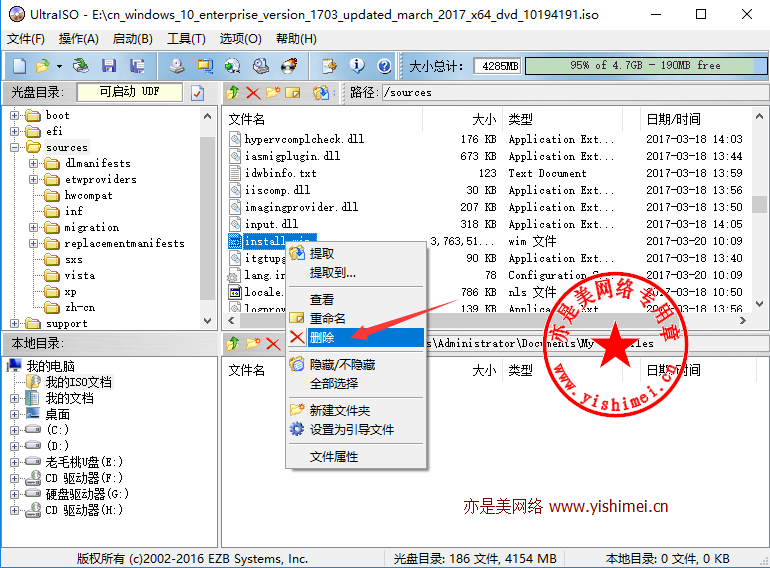Click the Help question mark icon
Image resolution: width=770 pixels, height=568 pixels.
[x=385, y=65]
